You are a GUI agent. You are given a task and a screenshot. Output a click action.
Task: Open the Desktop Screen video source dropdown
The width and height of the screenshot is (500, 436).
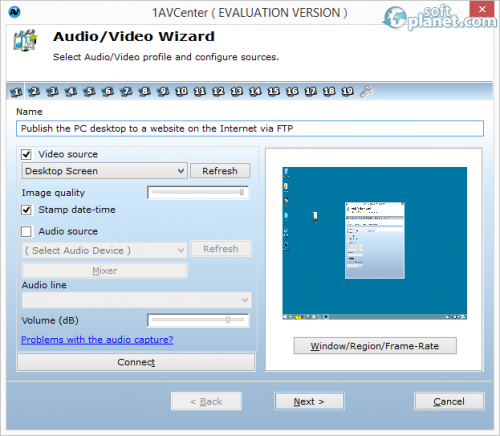tap(105, 171)
